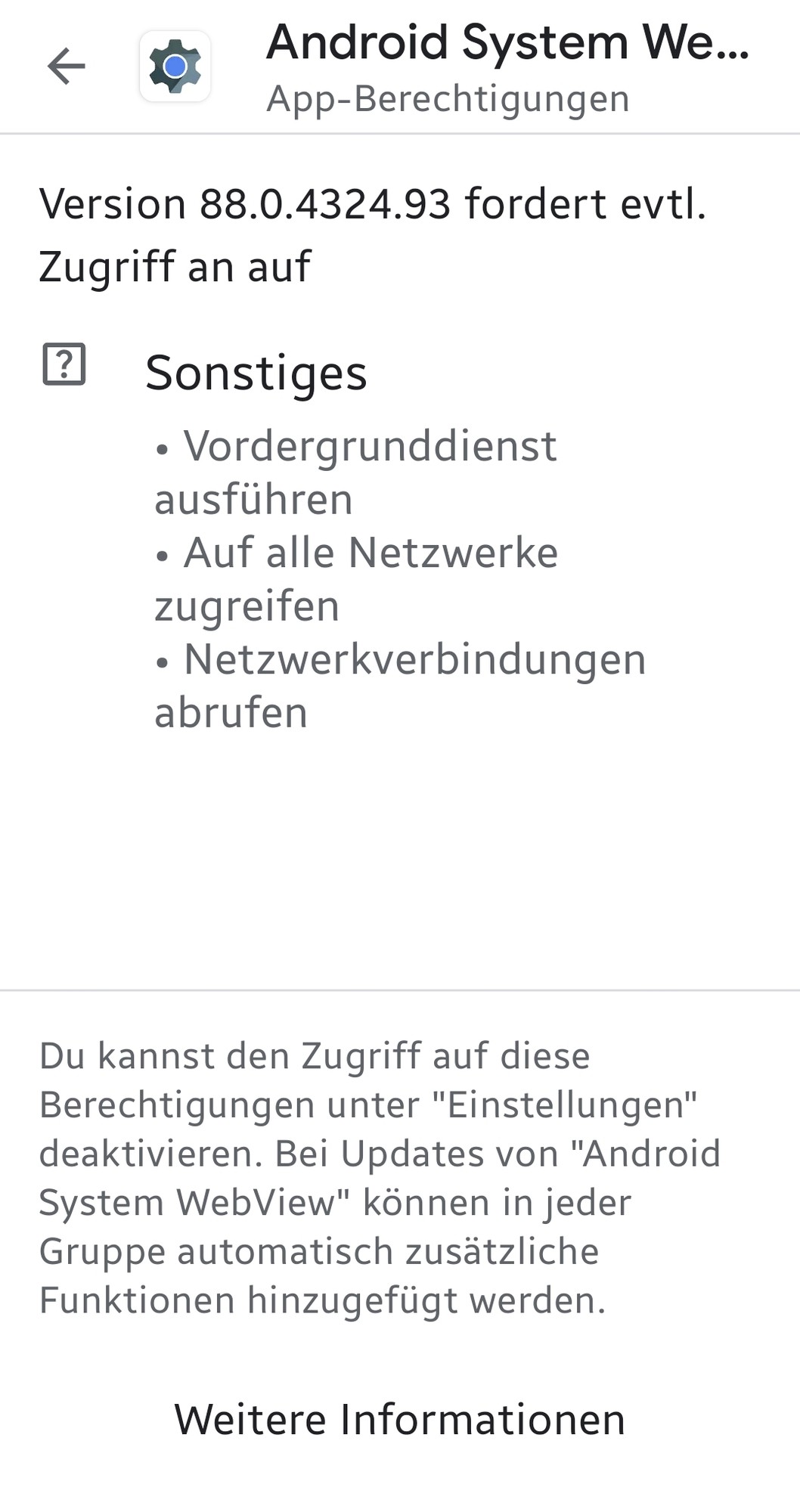The width and height of the screenshot is (800, 1512).
Task: Click the Du kannst den Zugriff paragraph
Action: click(x=380, y=1178)
